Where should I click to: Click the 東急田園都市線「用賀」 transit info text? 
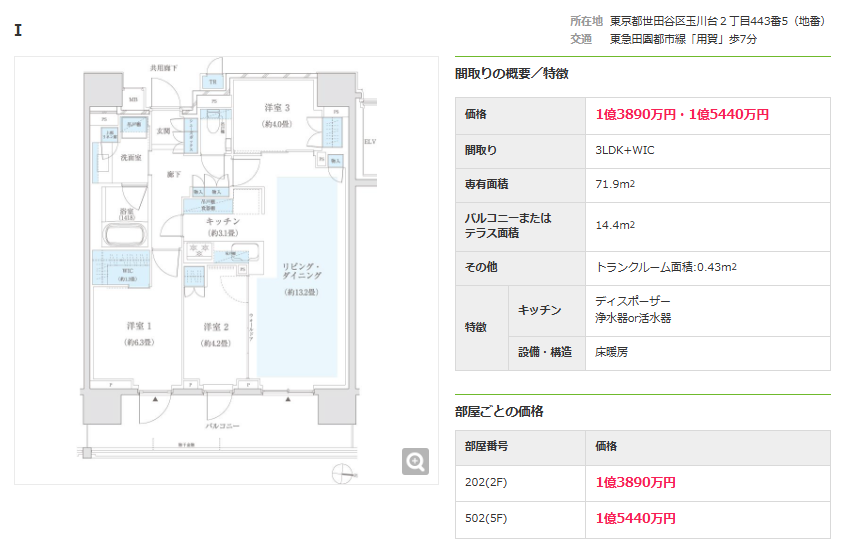point(664,39)
